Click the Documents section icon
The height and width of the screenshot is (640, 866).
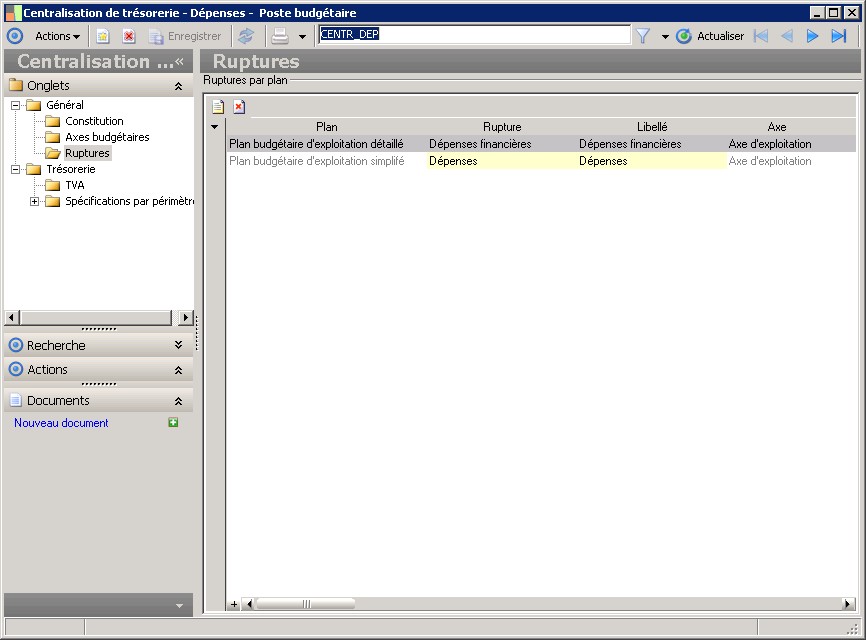(16, 400)
